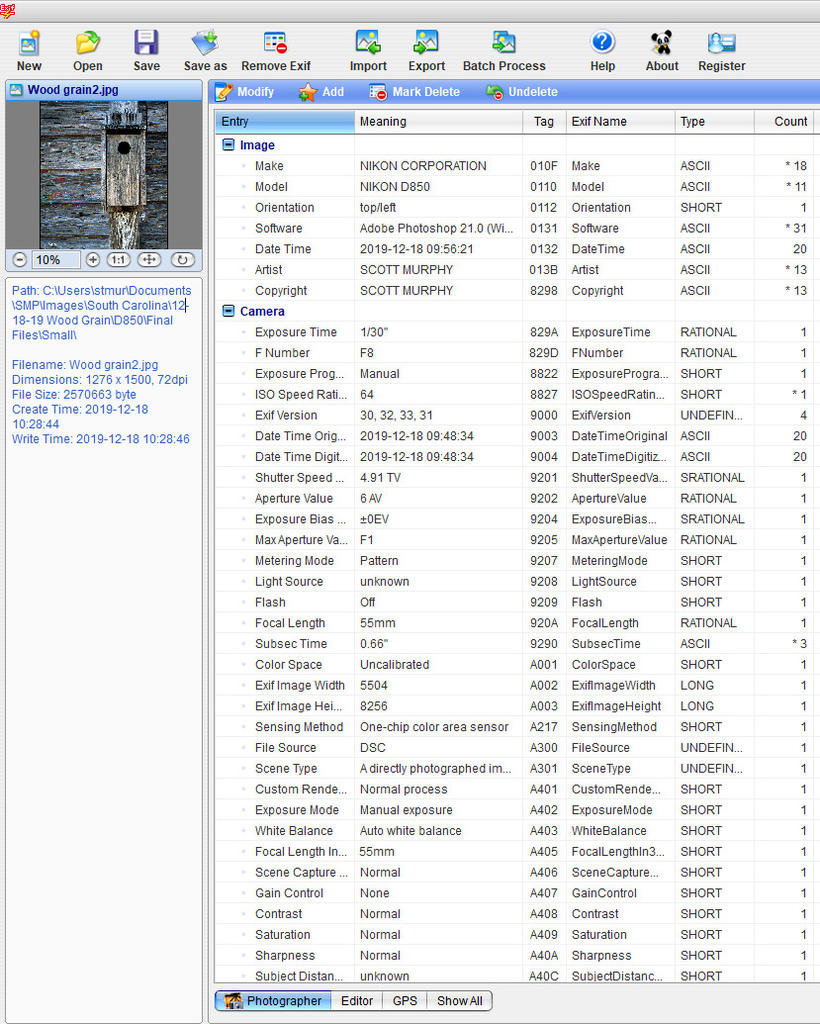Click the Mark Delete button
This screenshot has width=820, height=1024.
[415, 92]
